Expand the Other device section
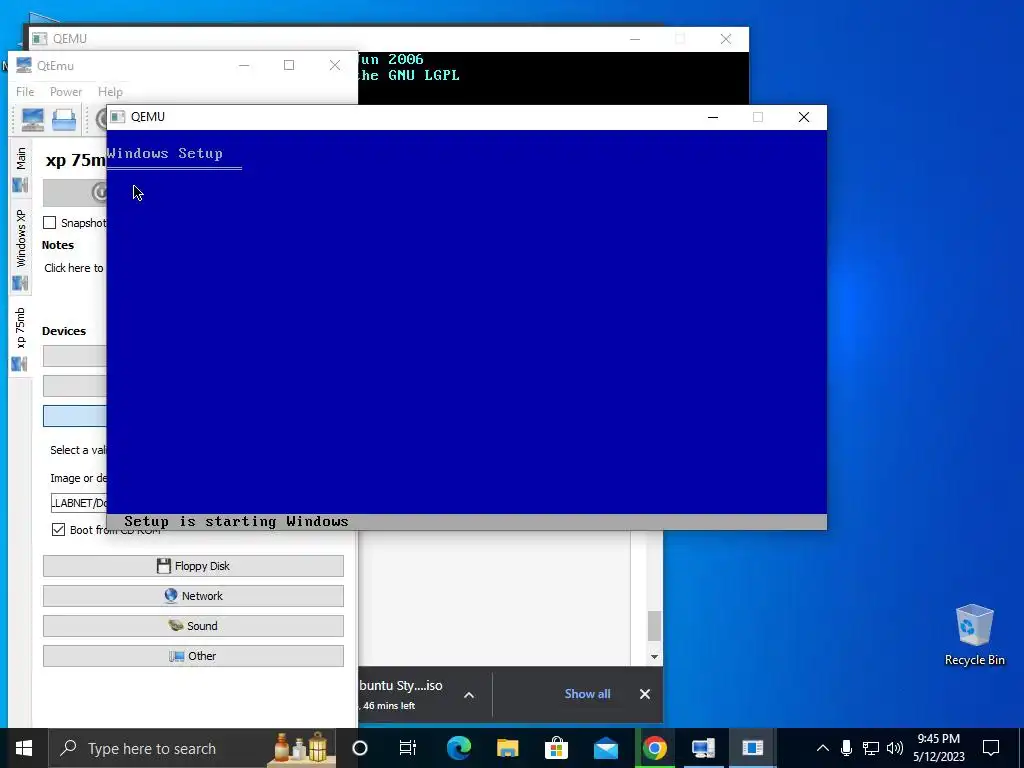The image size is (1024, 768). click(193, 656)
